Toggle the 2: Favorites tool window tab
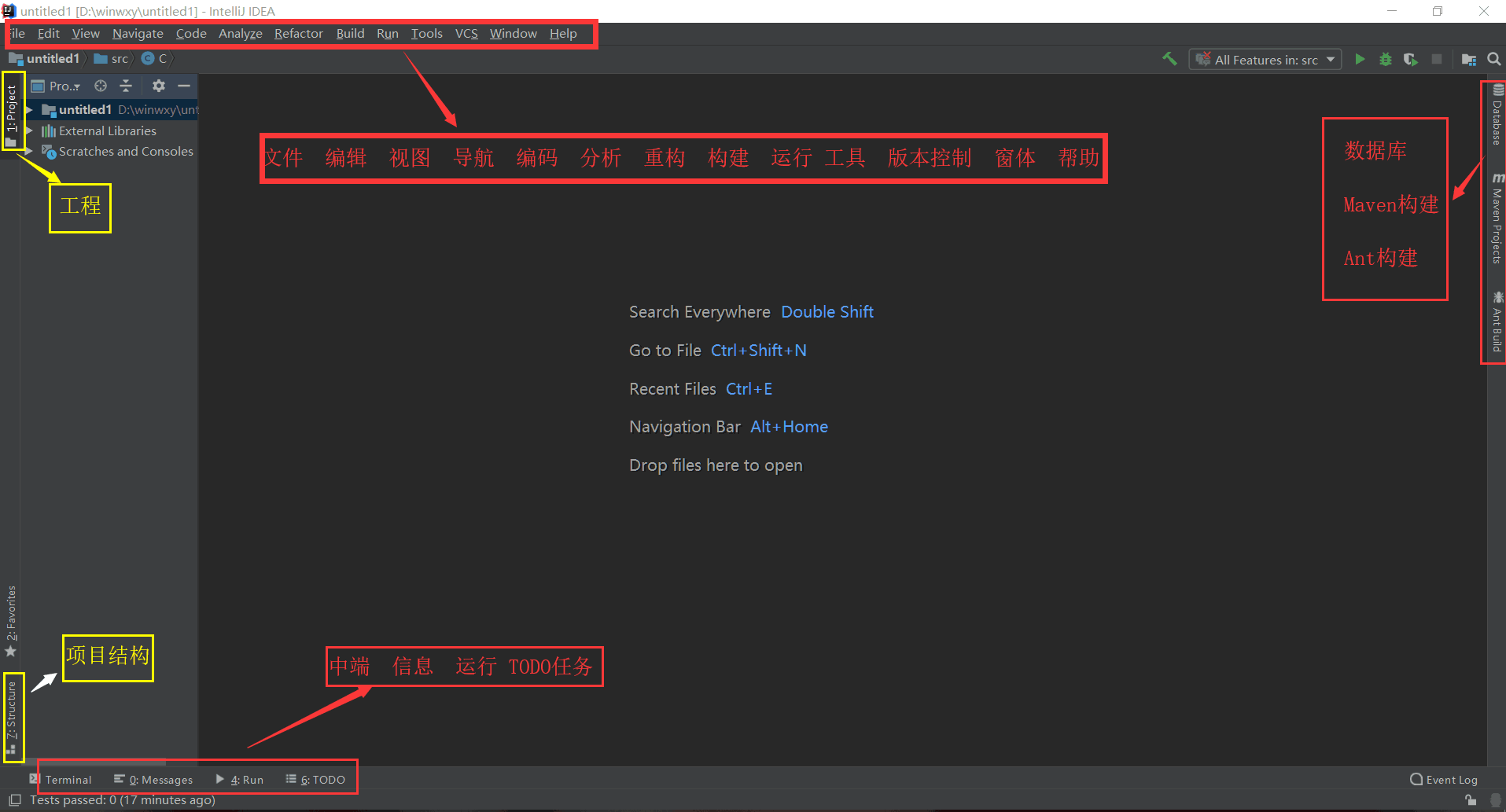The height and width of the screenshot is (812, 1506). (11, 619)
